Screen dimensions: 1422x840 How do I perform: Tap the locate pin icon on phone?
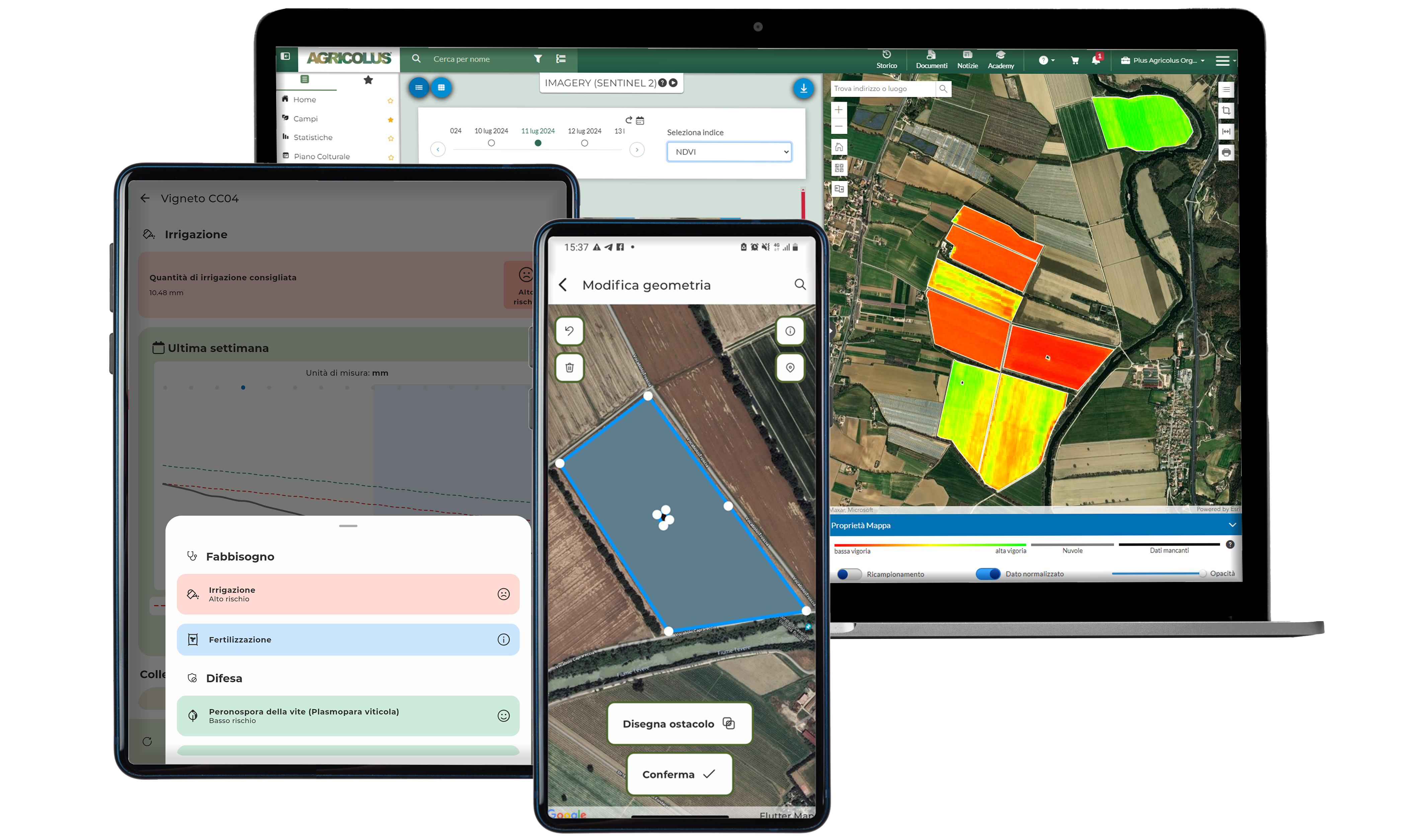point(790,367)
